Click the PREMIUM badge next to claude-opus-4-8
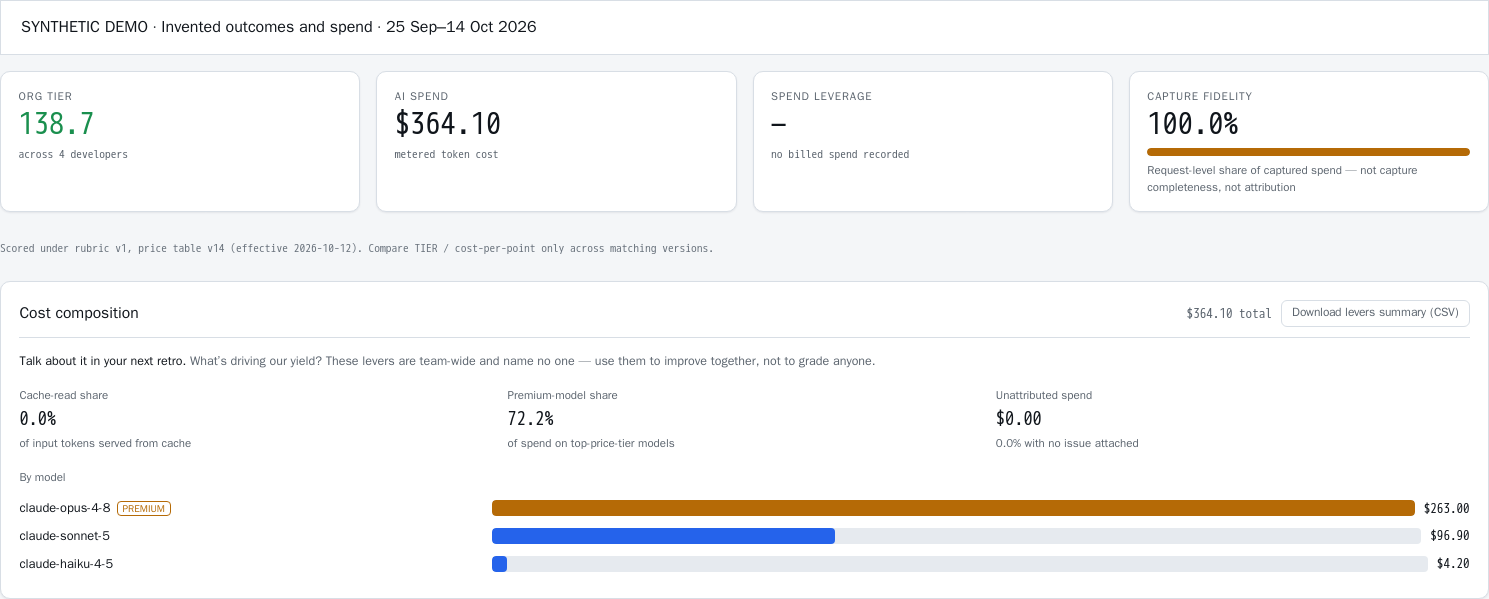Image resolution: width=1489 pixels, height=599 pixels. (144, 508)
